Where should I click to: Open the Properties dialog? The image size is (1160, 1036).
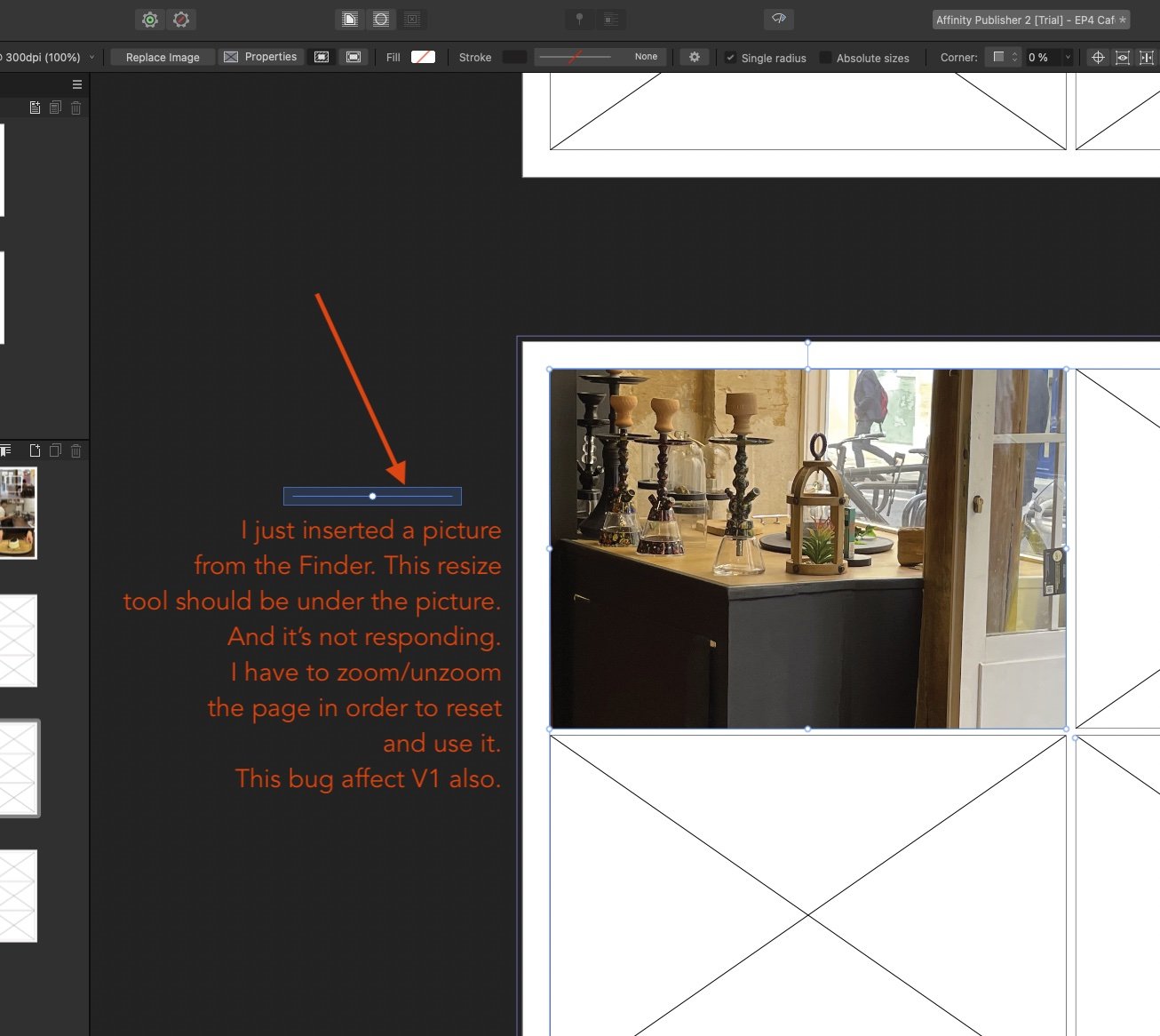[x=261, y=56]
